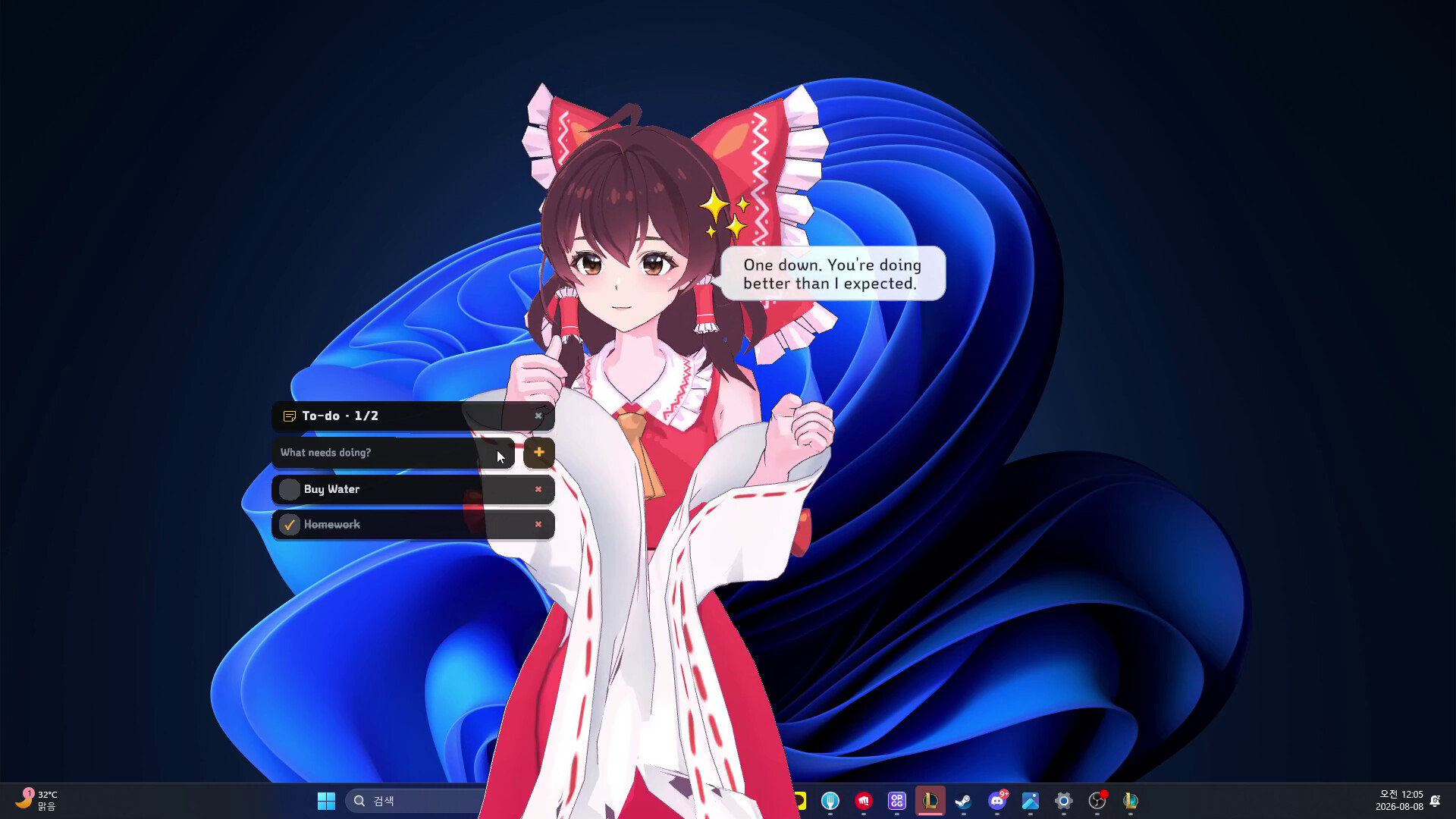Click the "Buy Water" task label
1456x819 pixels.
tap(332, 489)
